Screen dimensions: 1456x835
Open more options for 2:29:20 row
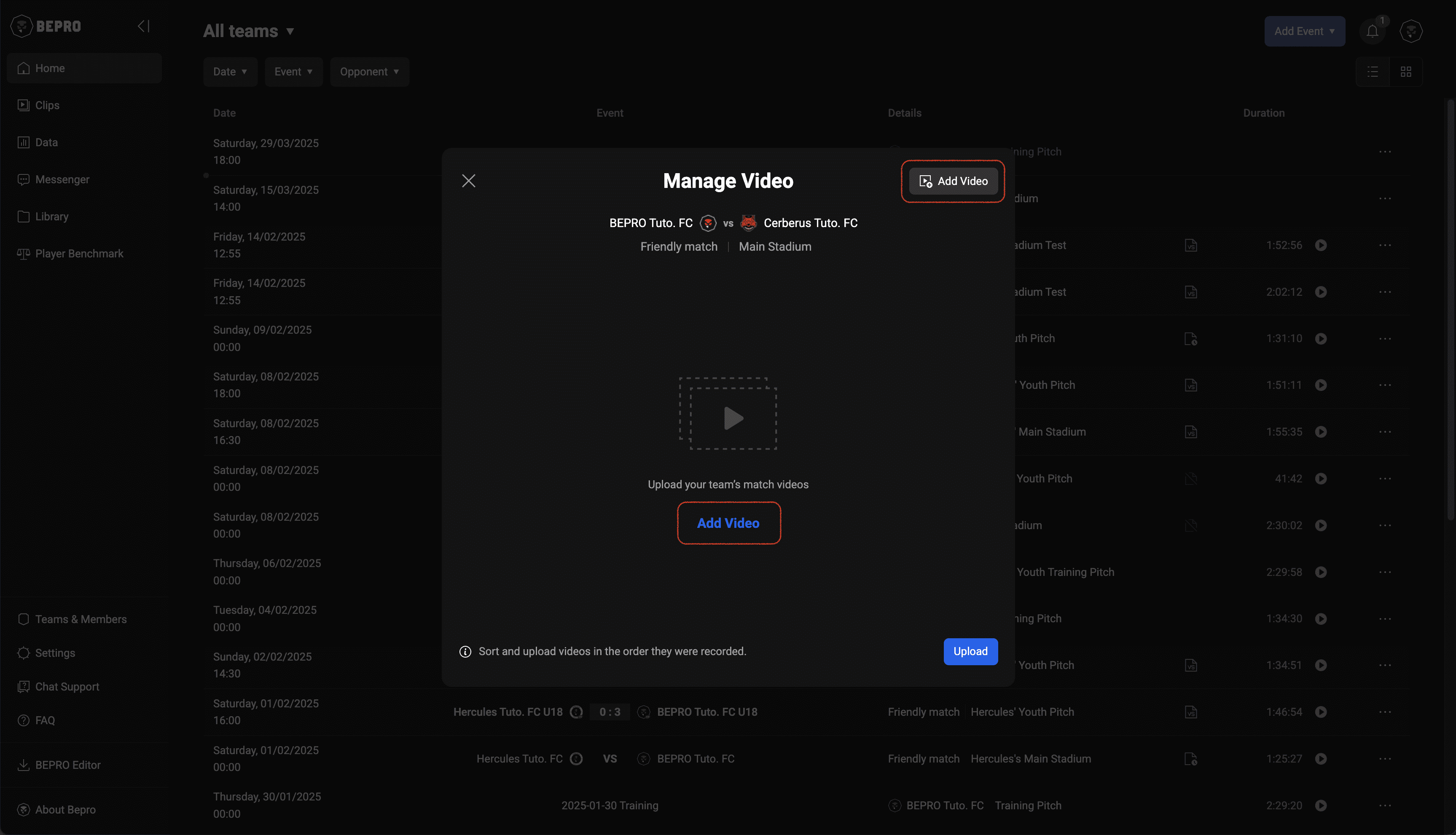tap(1385, 806)
